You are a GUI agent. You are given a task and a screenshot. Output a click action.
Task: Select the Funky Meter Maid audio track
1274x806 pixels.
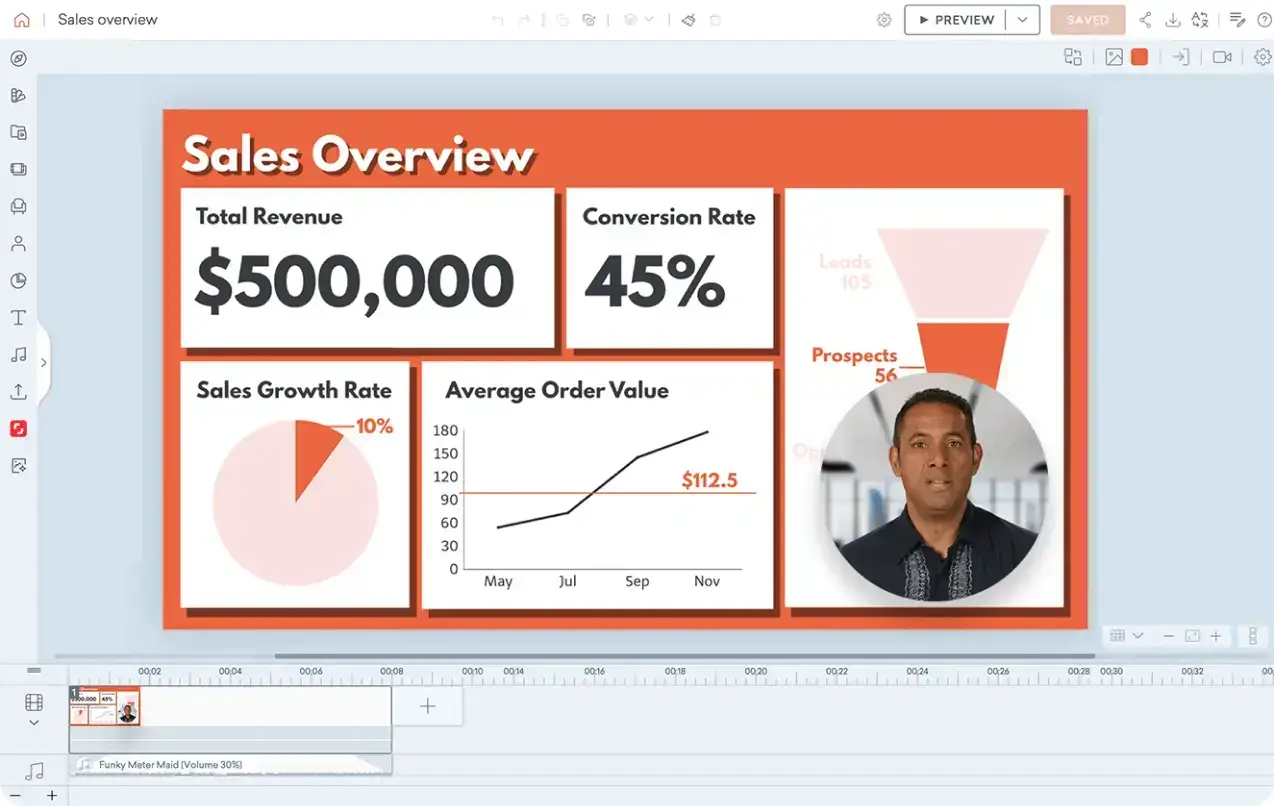pos(230,765)
